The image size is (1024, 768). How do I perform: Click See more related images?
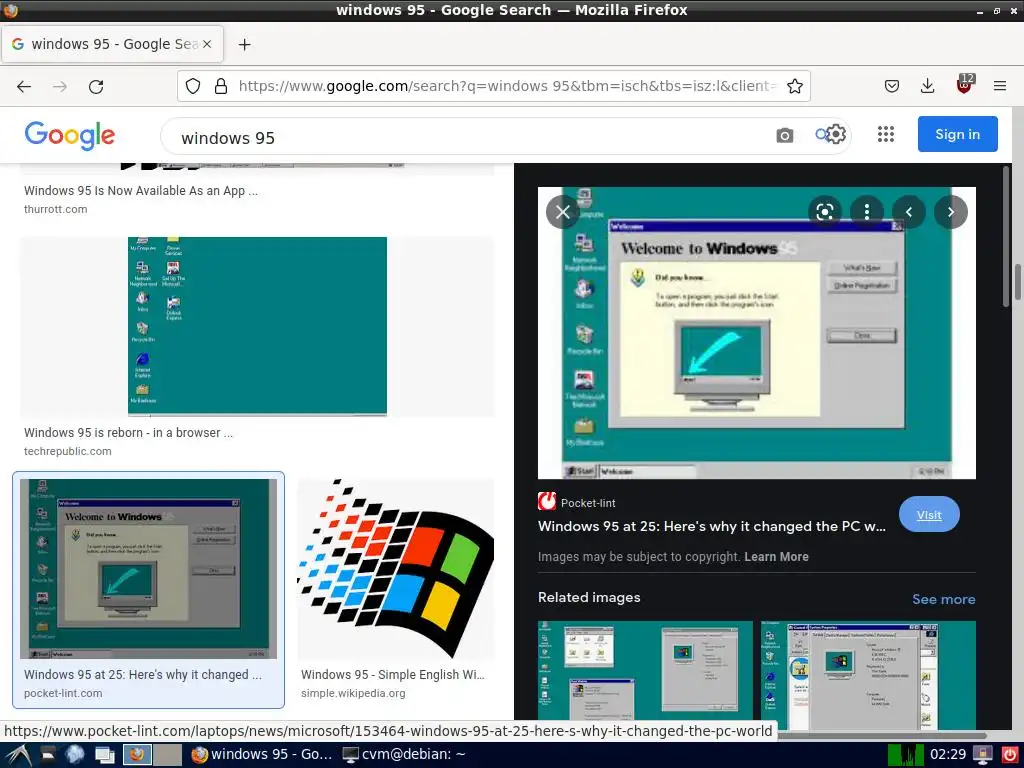944,599
